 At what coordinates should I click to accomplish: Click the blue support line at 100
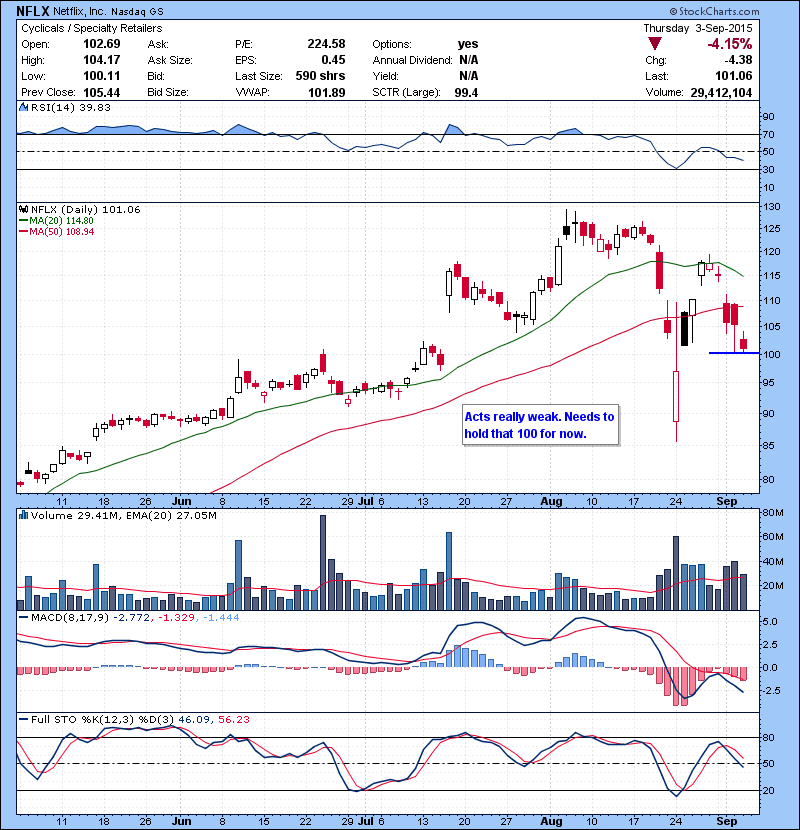[734, 353]
